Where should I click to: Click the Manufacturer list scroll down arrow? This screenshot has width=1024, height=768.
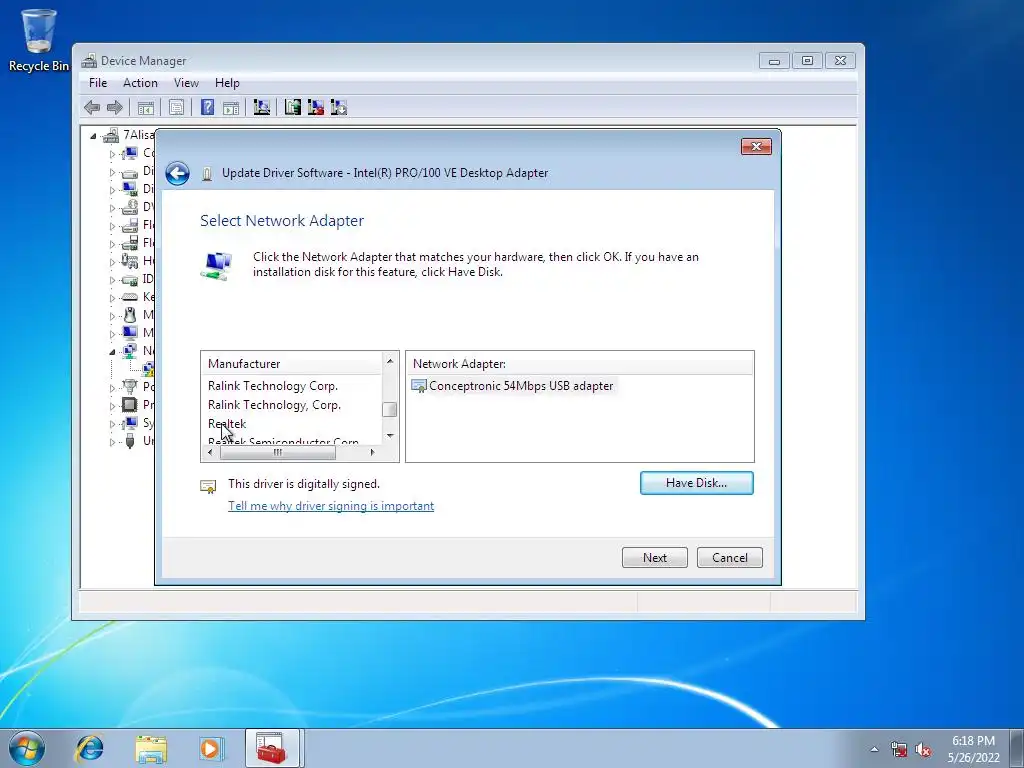click(x=390, y=436)
